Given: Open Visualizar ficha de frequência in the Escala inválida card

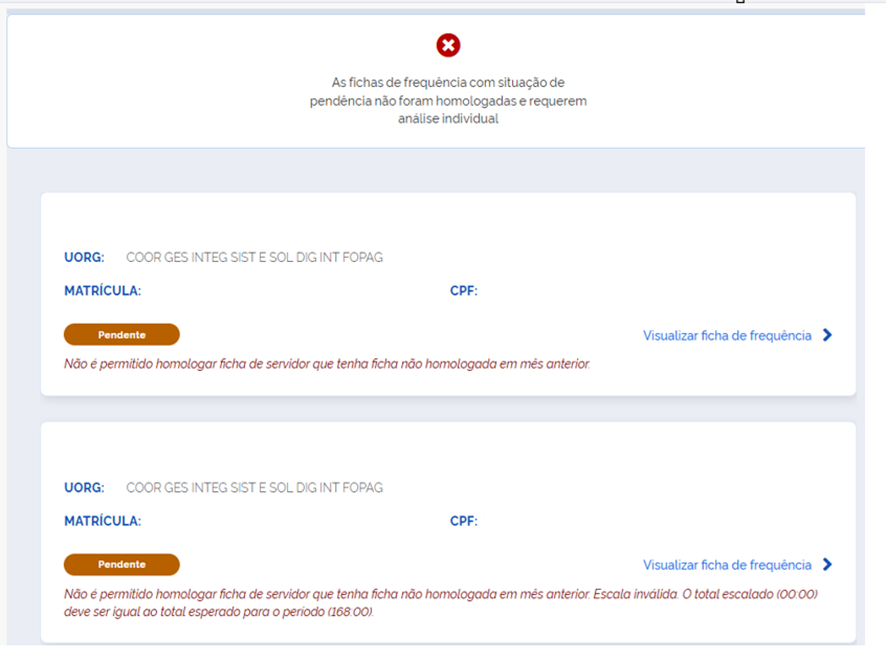Looking at the screenshot, I should pos(727,565).
